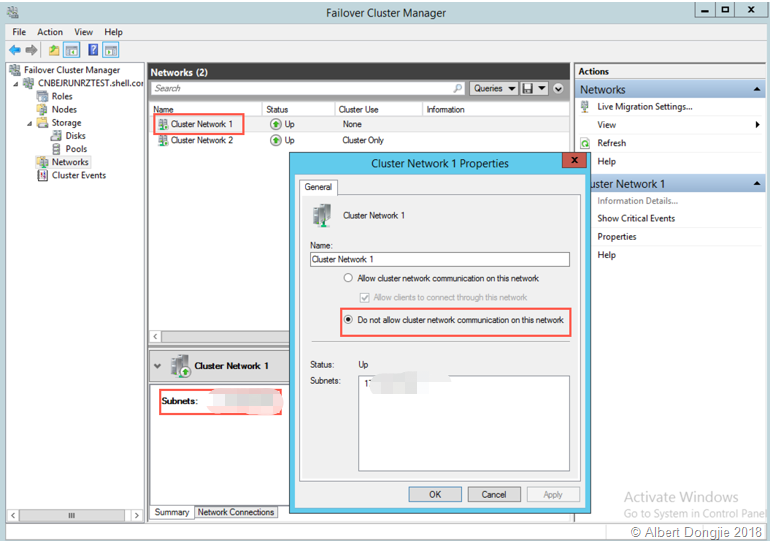
Task: Click Live Migration Settings icon
Action: 585,107
